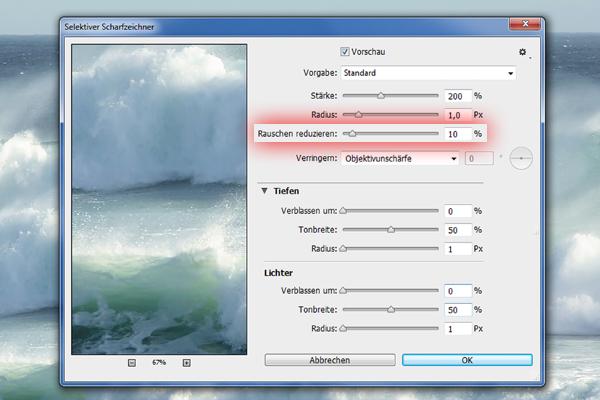Image resolution: width=600 pixels, height=400 pixels.
Task: Click the Rauschen reduzieren field showing 10
Action: tap(458, 134)
